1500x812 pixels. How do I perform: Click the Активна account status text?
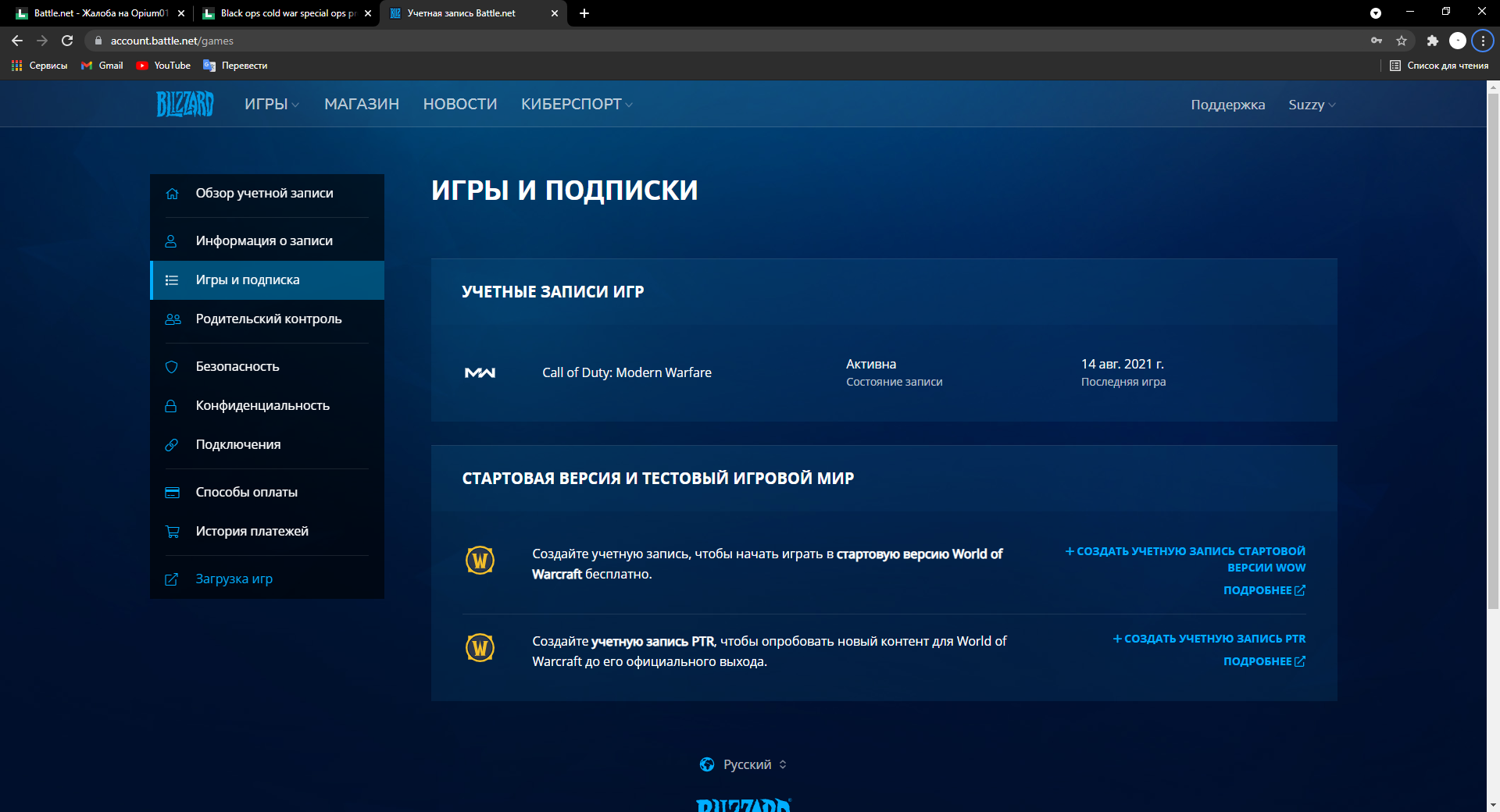pos(871,364)
